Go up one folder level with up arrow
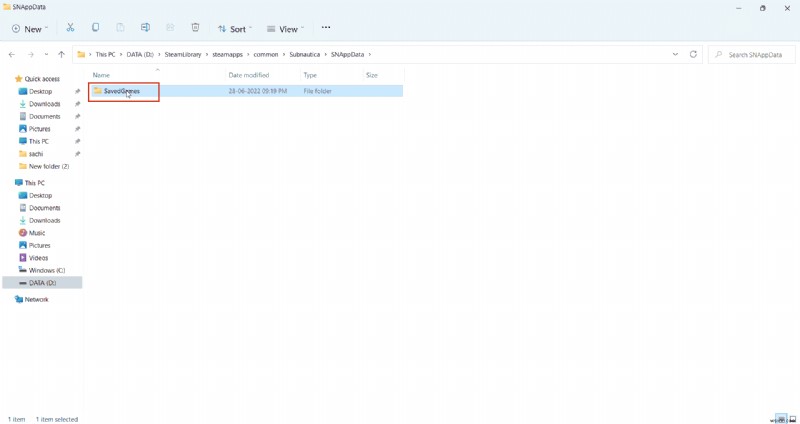The width and height of the screenshot is (800, 424). (x=62, y=54)
